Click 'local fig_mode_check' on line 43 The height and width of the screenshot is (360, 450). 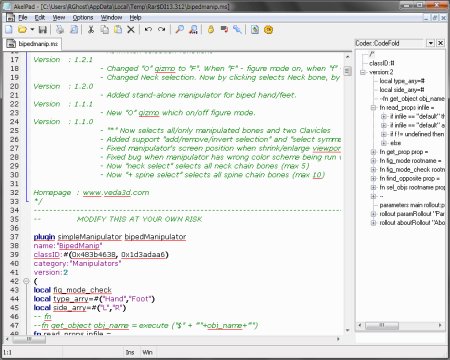click(73, 290)
